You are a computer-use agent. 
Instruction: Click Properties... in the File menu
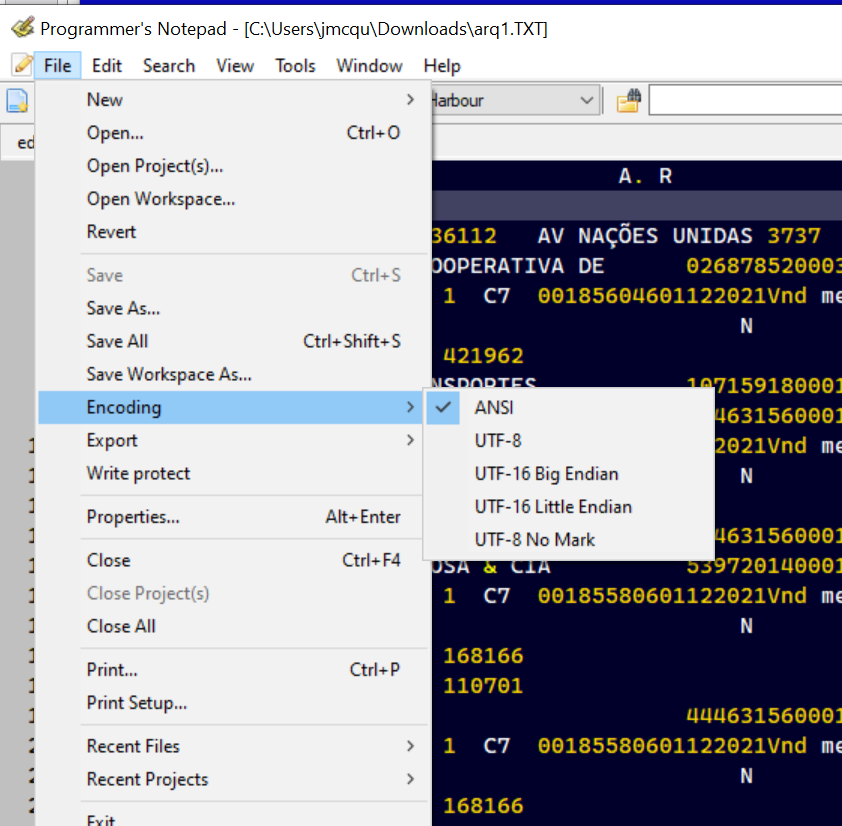(133, 517)
